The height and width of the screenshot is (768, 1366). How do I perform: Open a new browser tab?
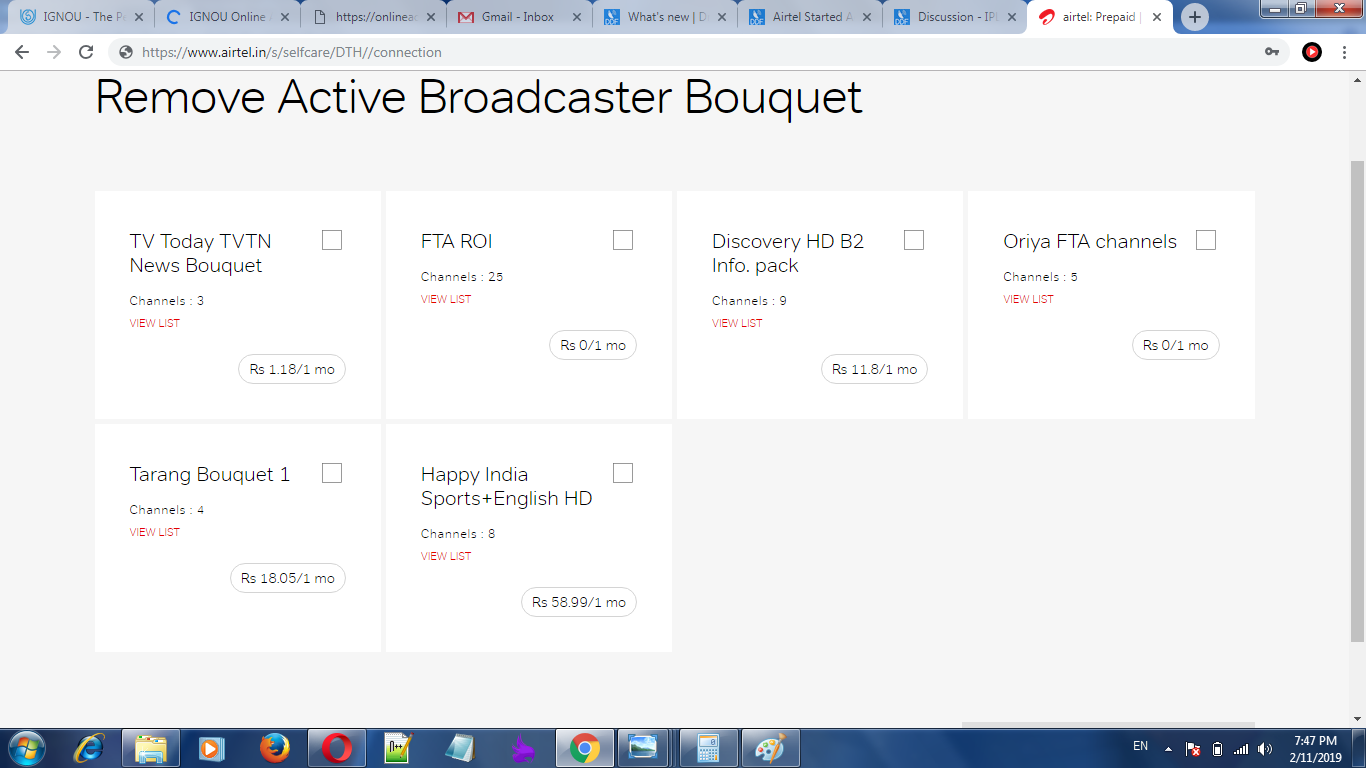(x=1195, y=17)
